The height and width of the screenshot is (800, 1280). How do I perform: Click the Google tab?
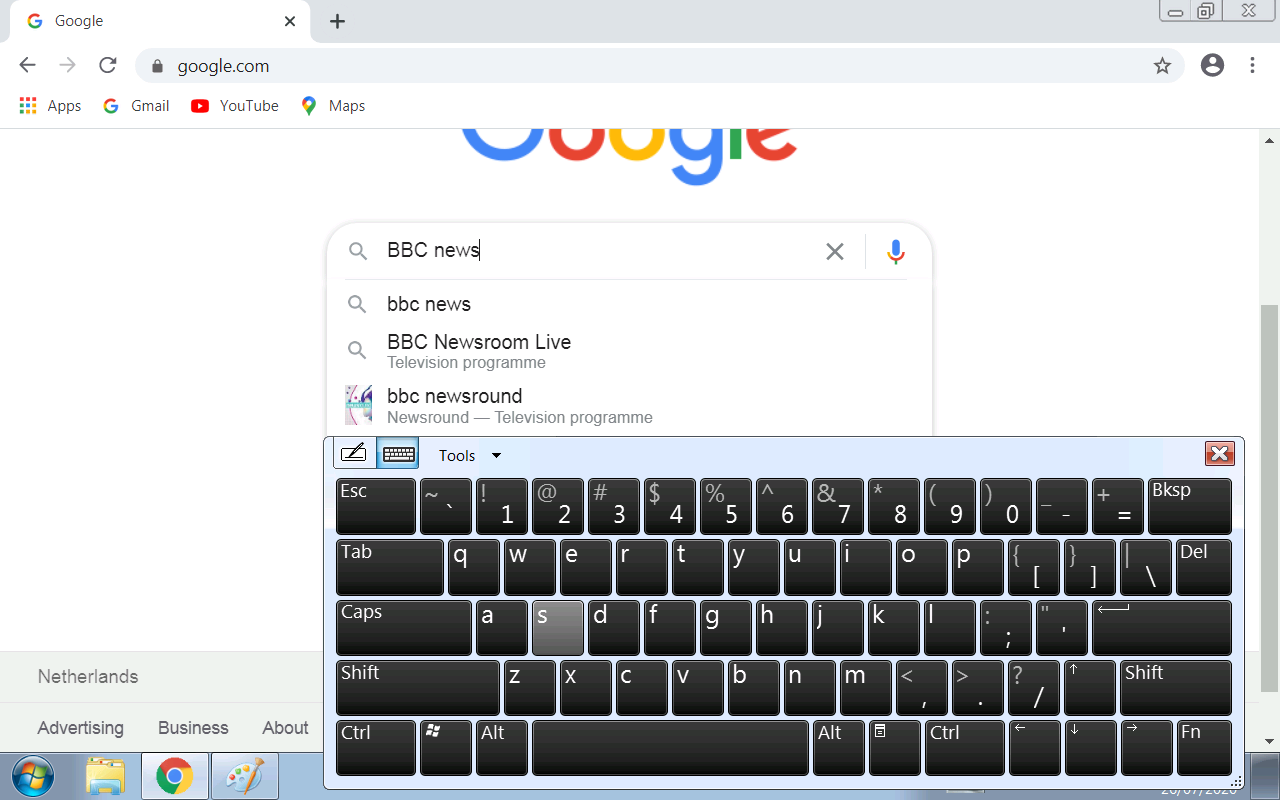(160, 21)
